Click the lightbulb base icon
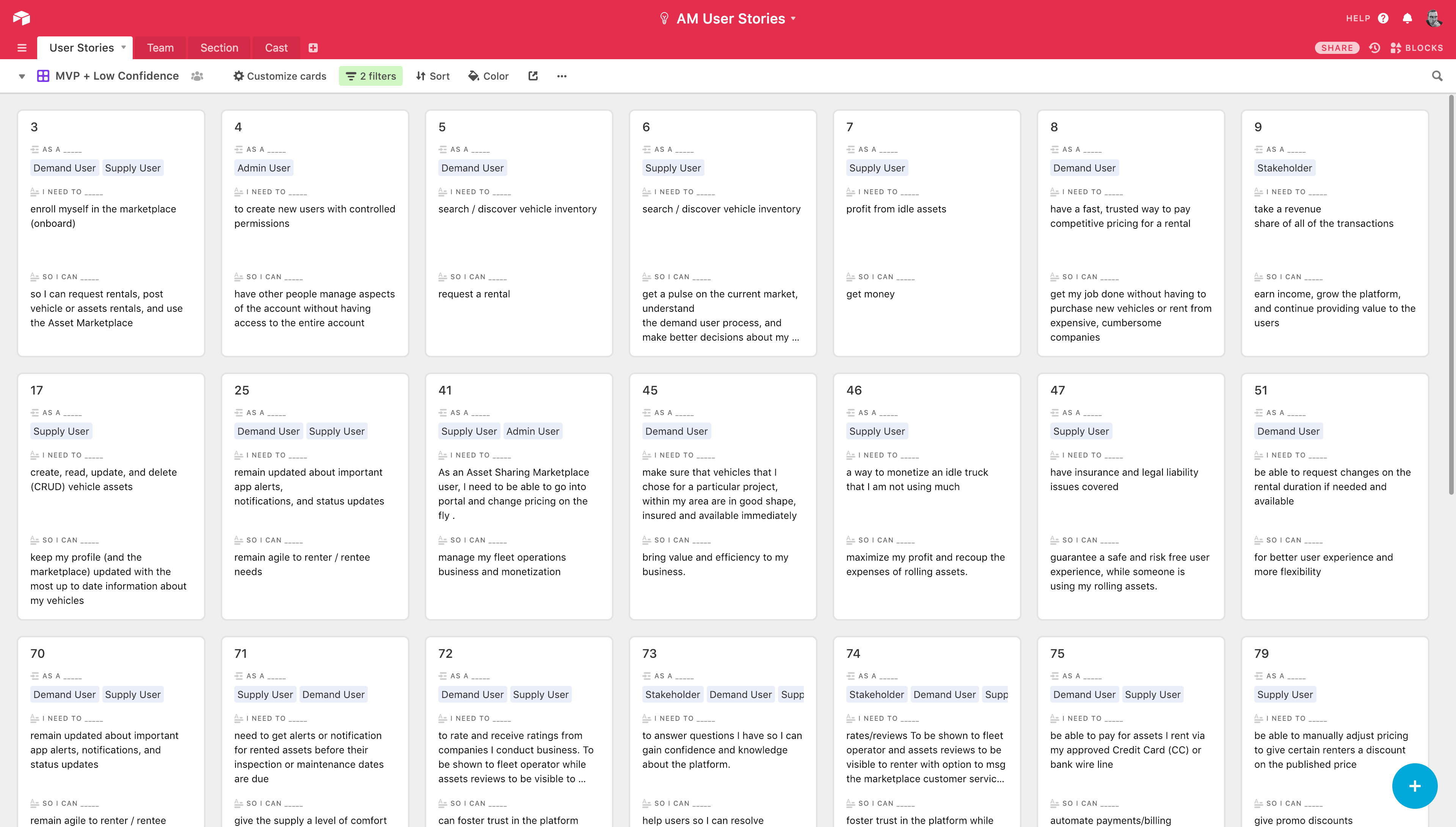The image size is (1456, 827). [x=664, y=18]
